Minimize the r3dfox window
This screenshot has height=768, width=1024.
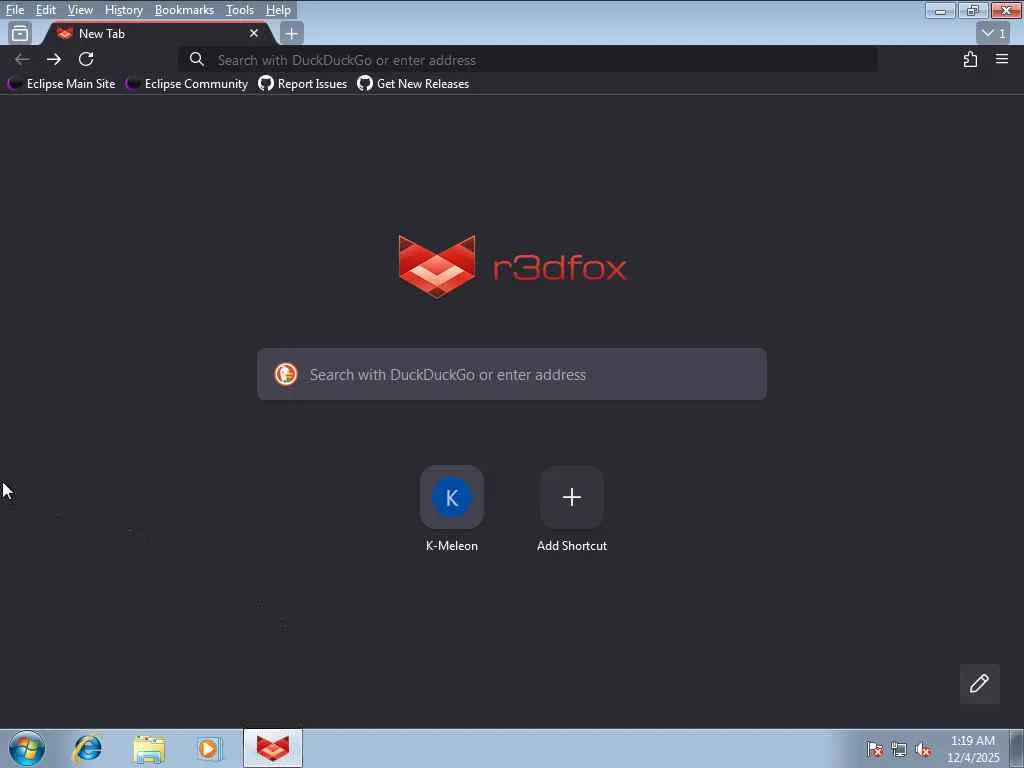point(940,10)
